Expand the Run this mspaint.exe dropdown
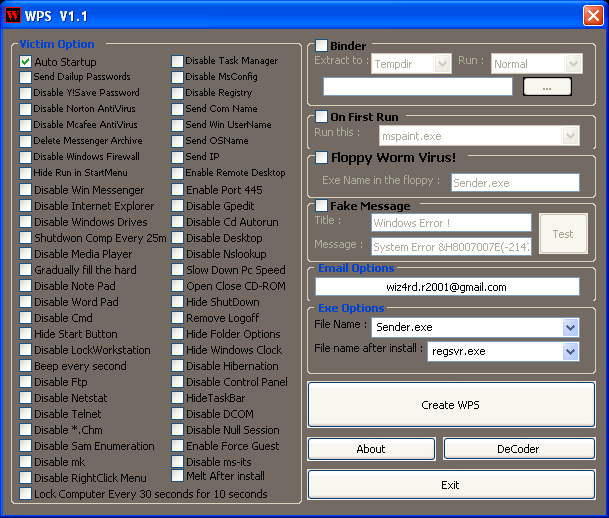The width and height of the screenshot is (609, 518). (x=570, y=136)
